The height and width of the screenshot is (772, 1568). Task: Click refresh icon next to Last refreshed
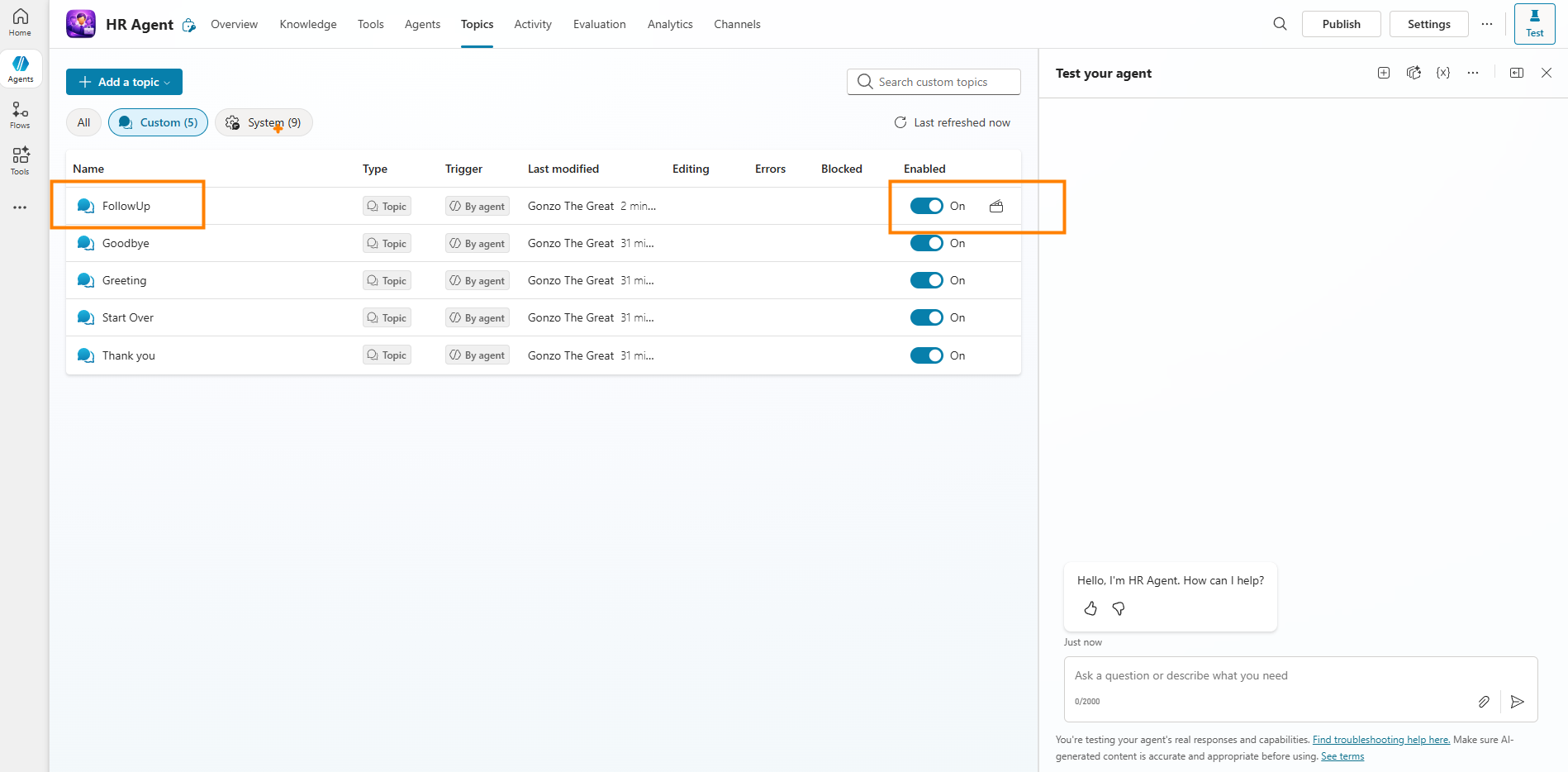[900, 122]
